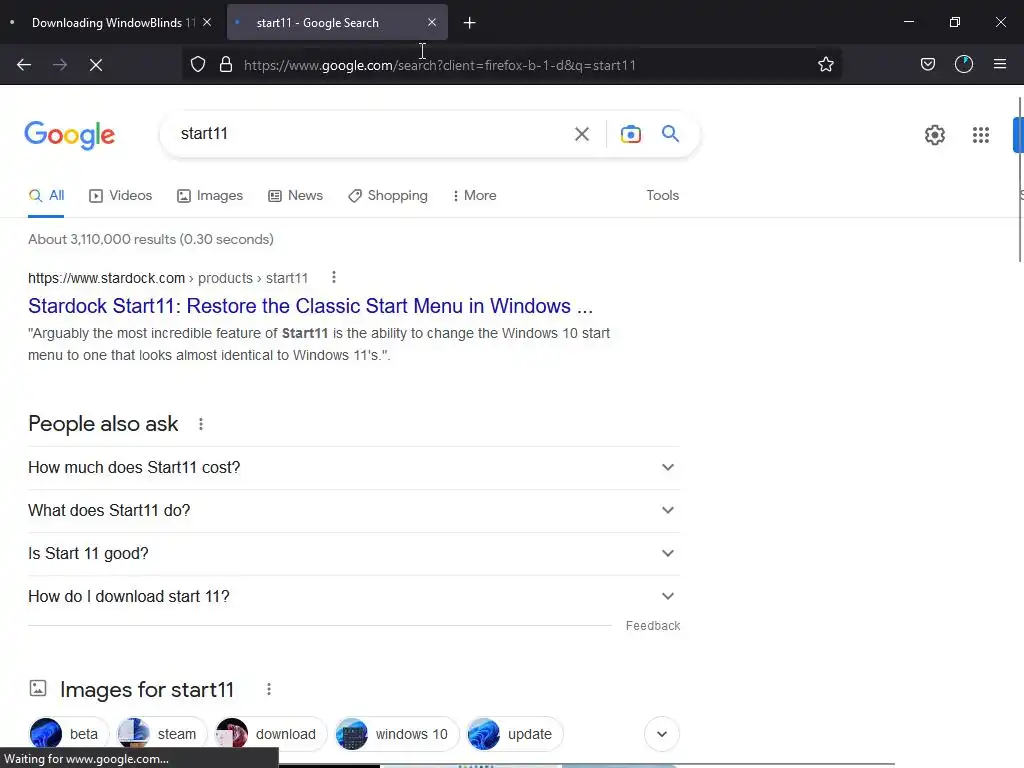1024x768 pixels.
Task: Expand What does Start11 do?
Action: [x=354, y=511]
